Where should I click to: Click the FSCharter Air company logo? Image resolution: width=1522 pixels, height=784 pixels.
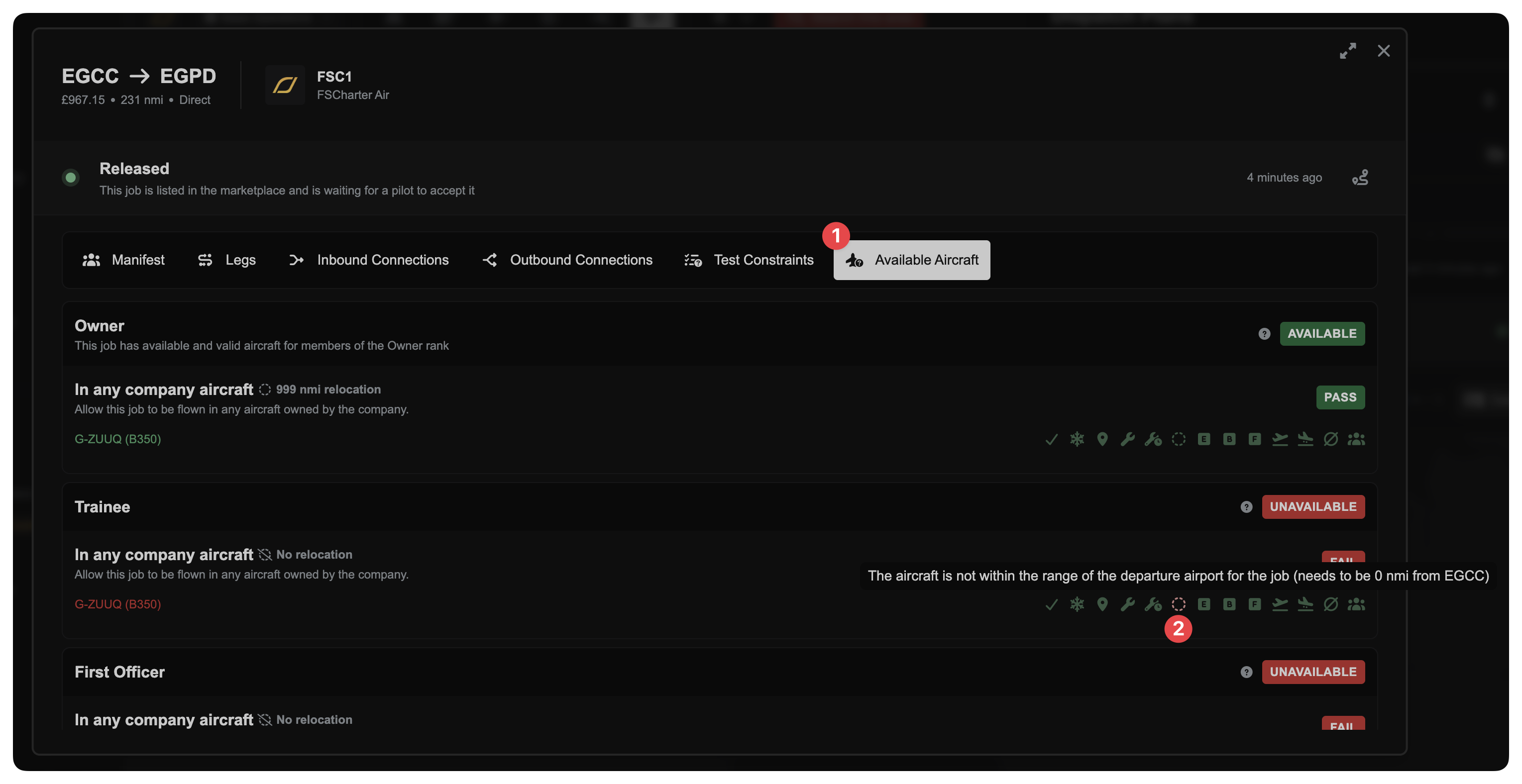pyautogui.click(x=285, y=86)
